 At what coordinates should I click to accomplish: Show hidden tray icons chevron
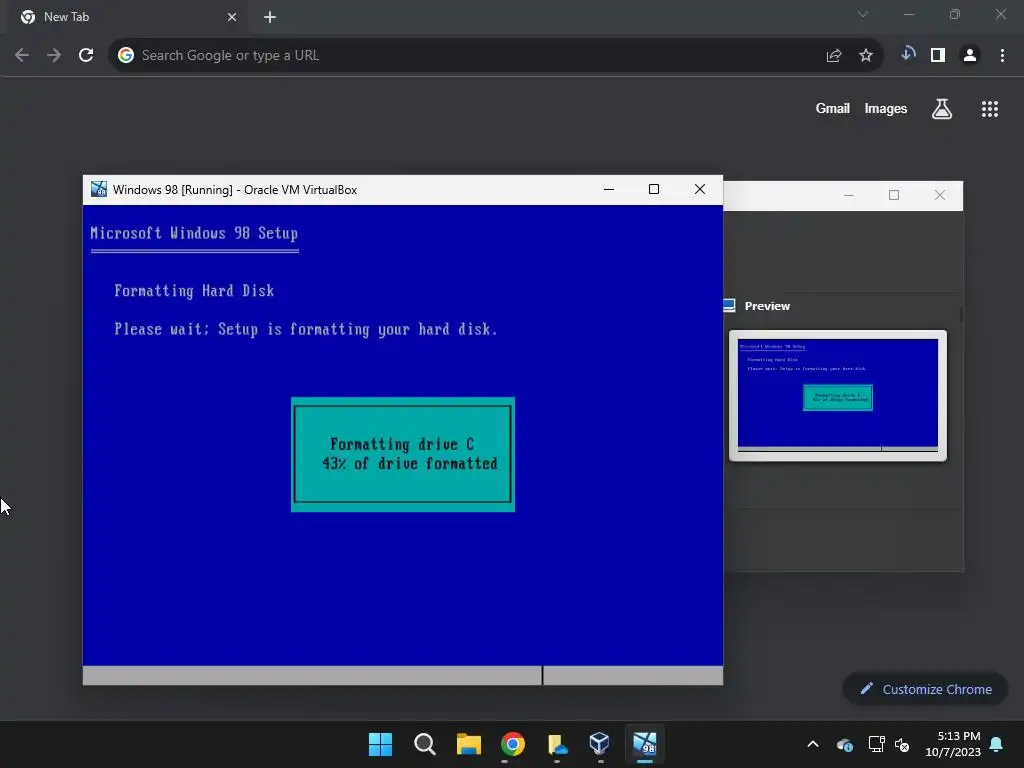(812, 744)
